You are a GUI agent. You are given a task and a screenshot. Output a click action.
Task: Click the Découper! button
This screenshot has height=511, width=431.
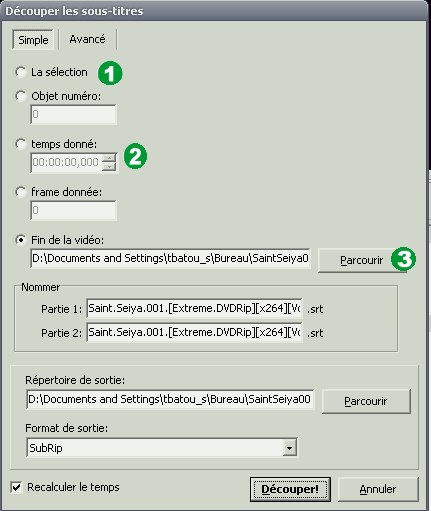[x=290, y=489]
